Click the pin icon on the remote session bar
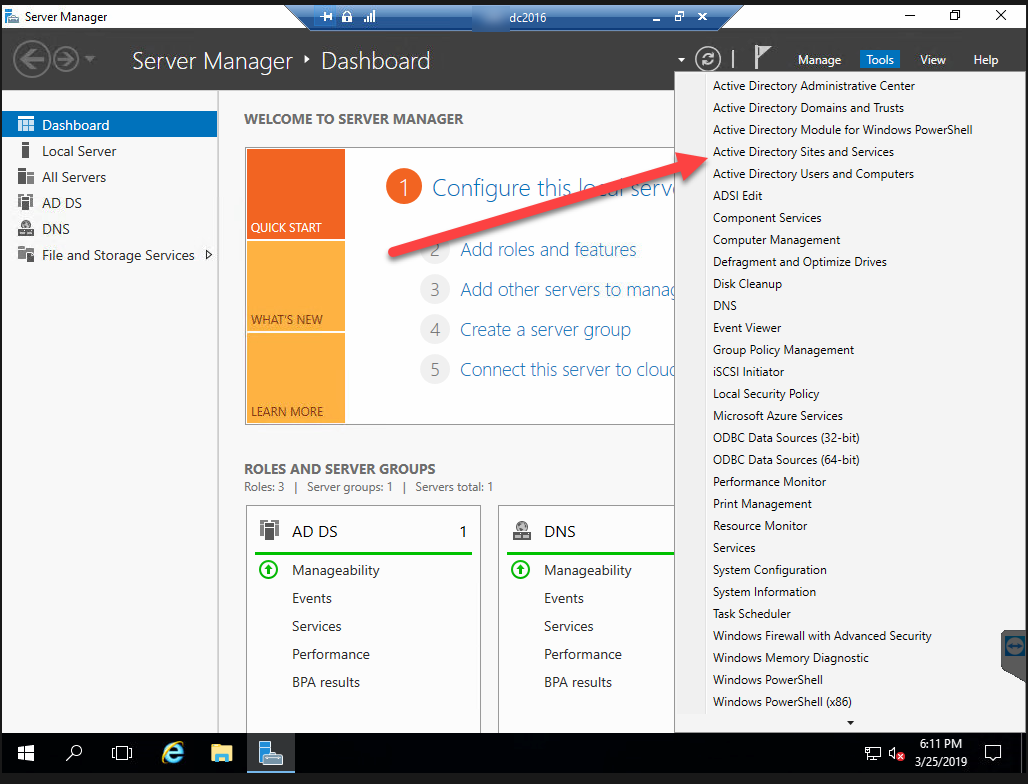Viewport: 1028px width, 784px height. pyautogui.click(x=326, y=16)
